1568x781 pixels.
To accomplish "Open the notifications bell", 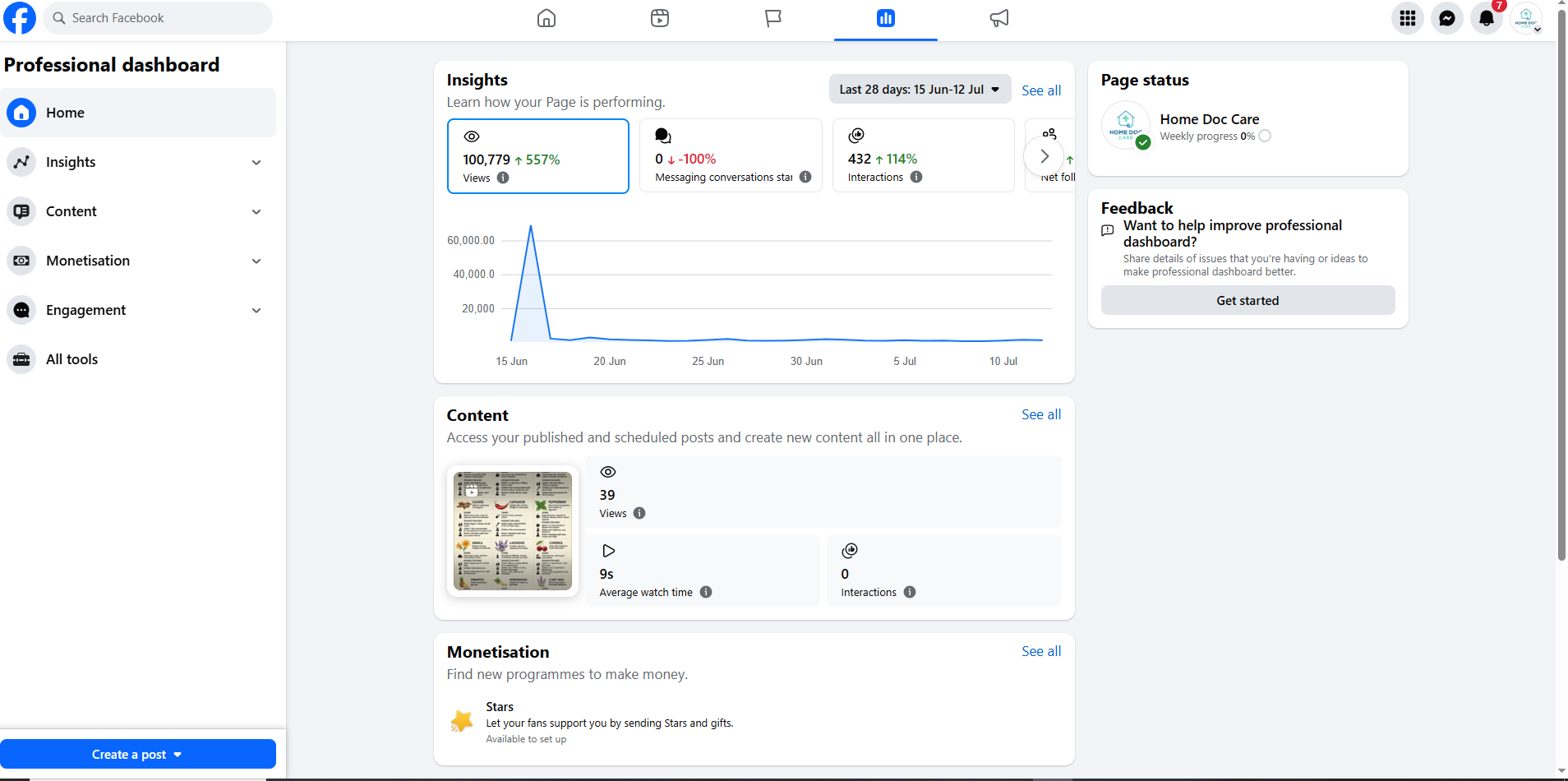I will pyautogui.click(x=1487, y=18).
